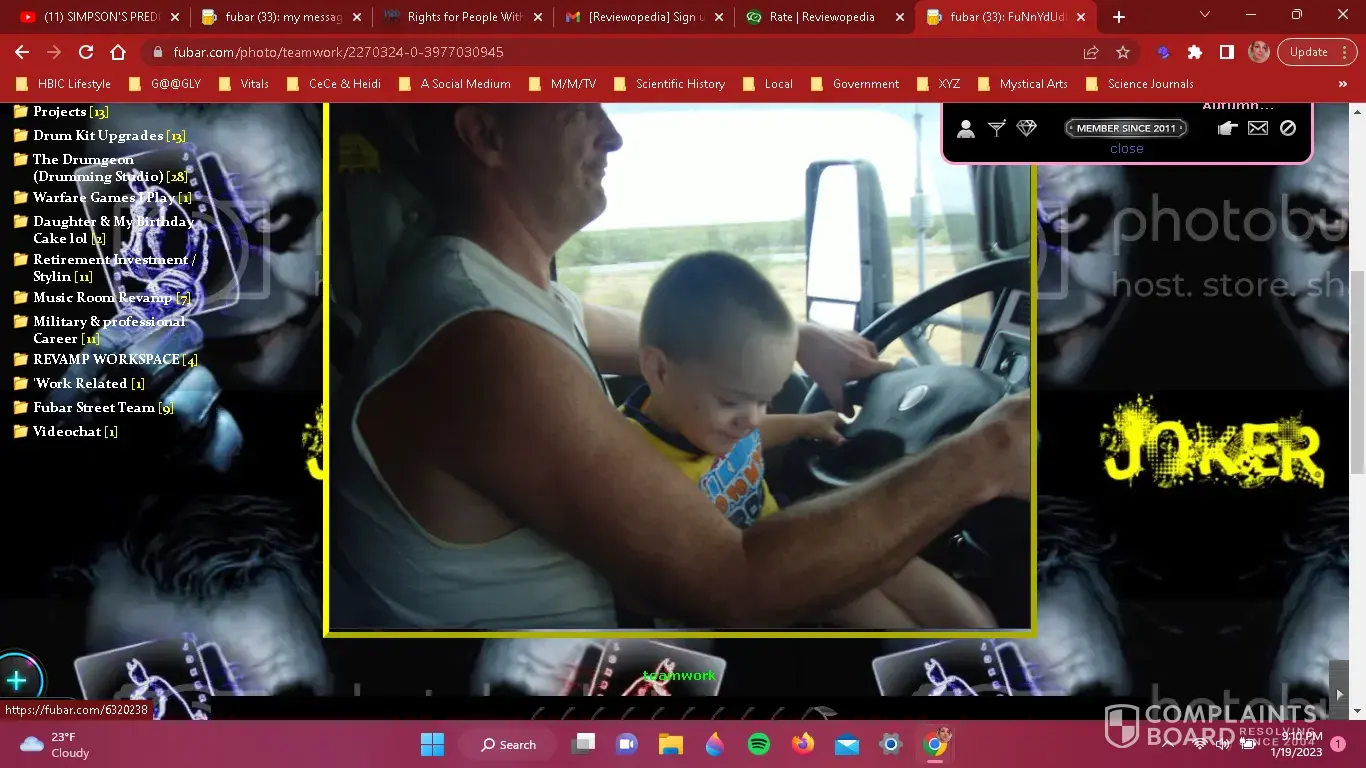This screenshot has width=1366, height=768.
Task: Open a new browser tab
Action: [x=1119, y=17]
